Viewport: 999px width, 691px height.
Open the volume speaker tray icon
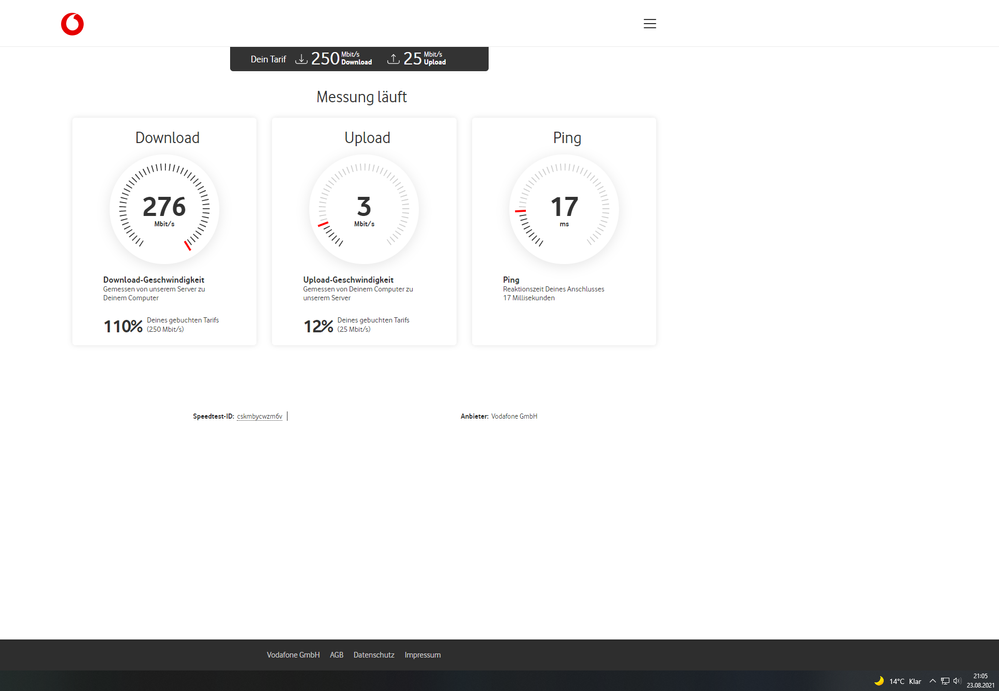click(x=957, y=681)
